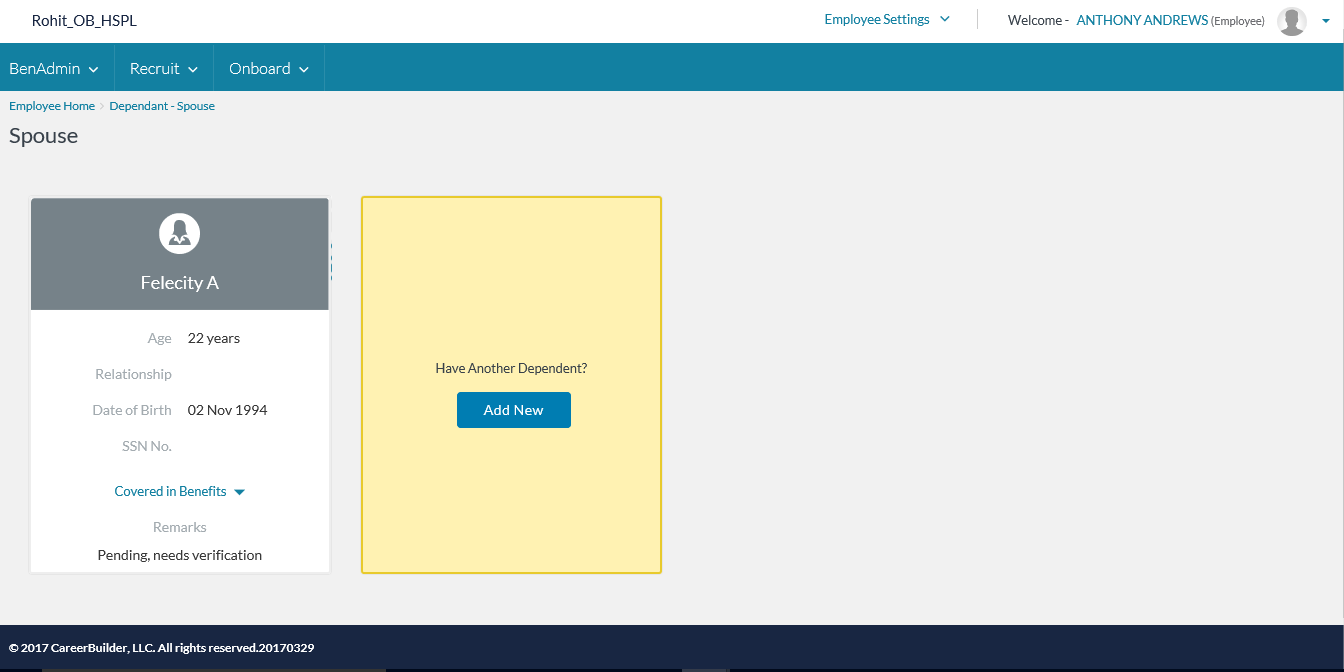Viewport: 1344px width, 672px height.
Task: Click the Spouse page heading
Action: 44,136
